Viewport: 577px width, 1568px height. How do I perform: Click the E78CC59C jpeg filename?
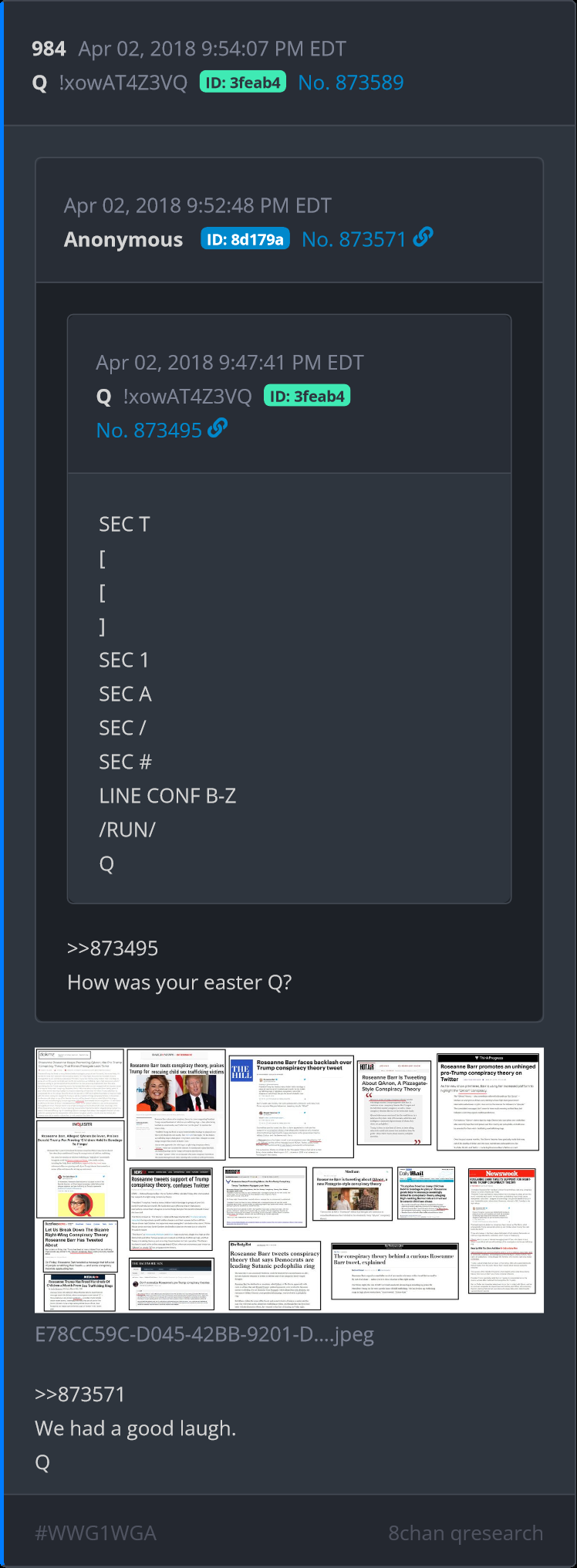(204, 1334)
